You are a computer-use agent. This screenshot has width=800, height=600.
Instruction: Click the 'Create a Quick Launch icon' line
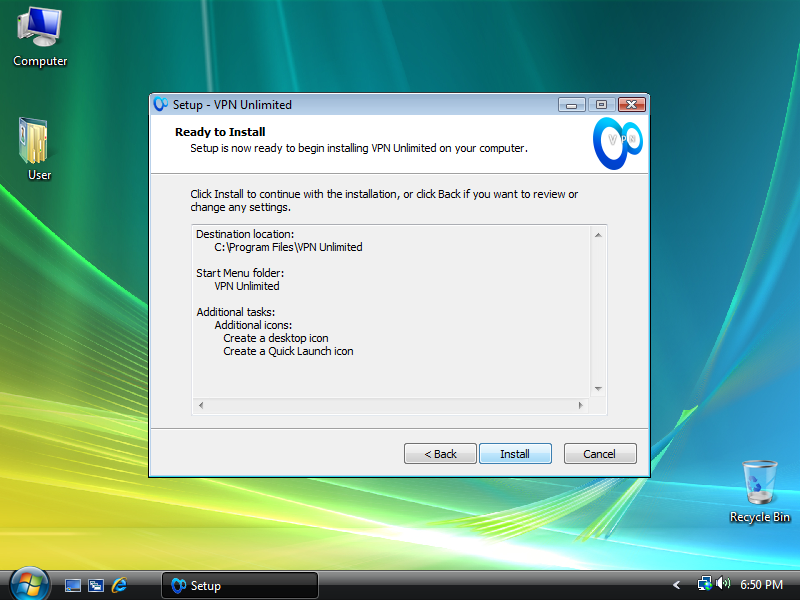point(288,352)
